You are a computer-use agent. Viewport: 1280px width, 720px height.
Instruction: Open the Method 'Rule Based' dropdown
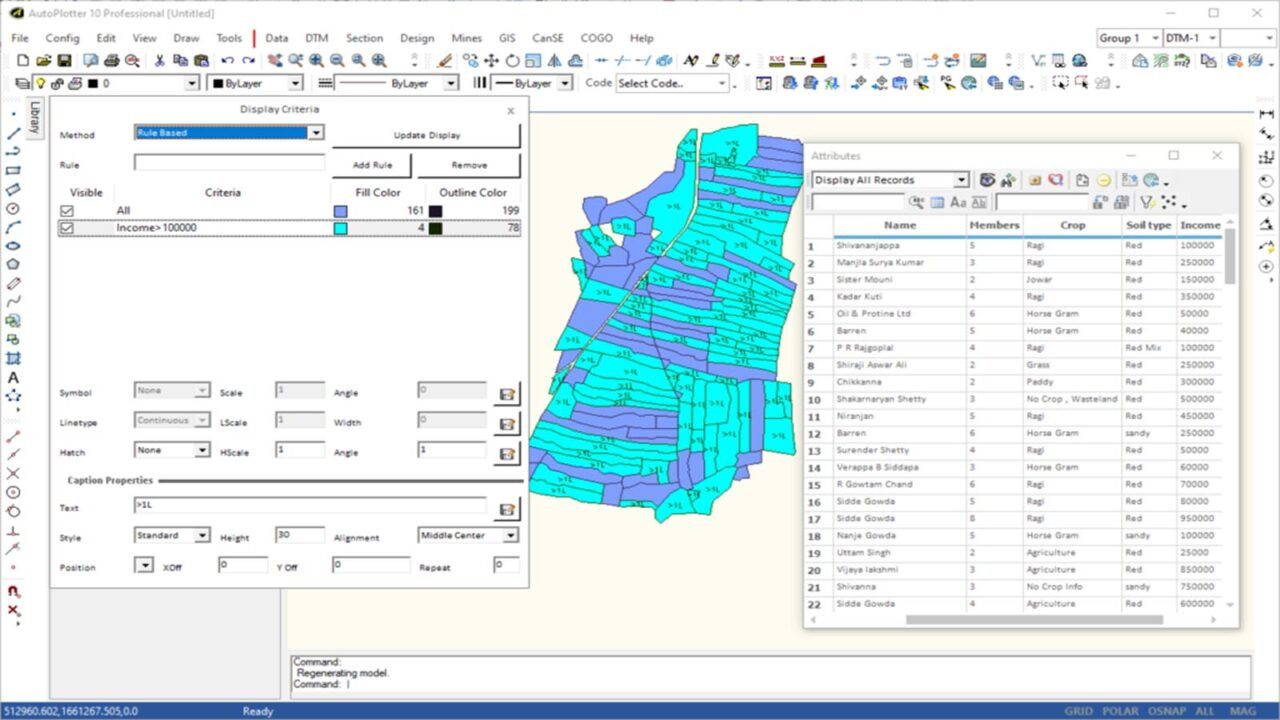316,133
